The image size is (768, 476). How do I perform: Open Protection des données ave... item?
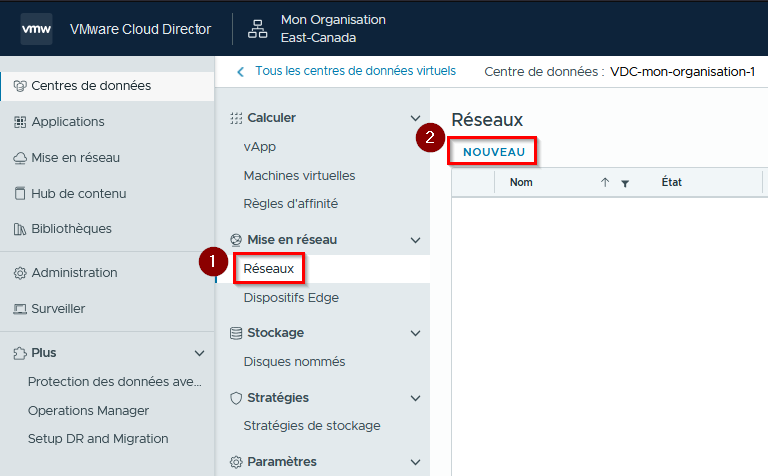click(x=115, y=381)
